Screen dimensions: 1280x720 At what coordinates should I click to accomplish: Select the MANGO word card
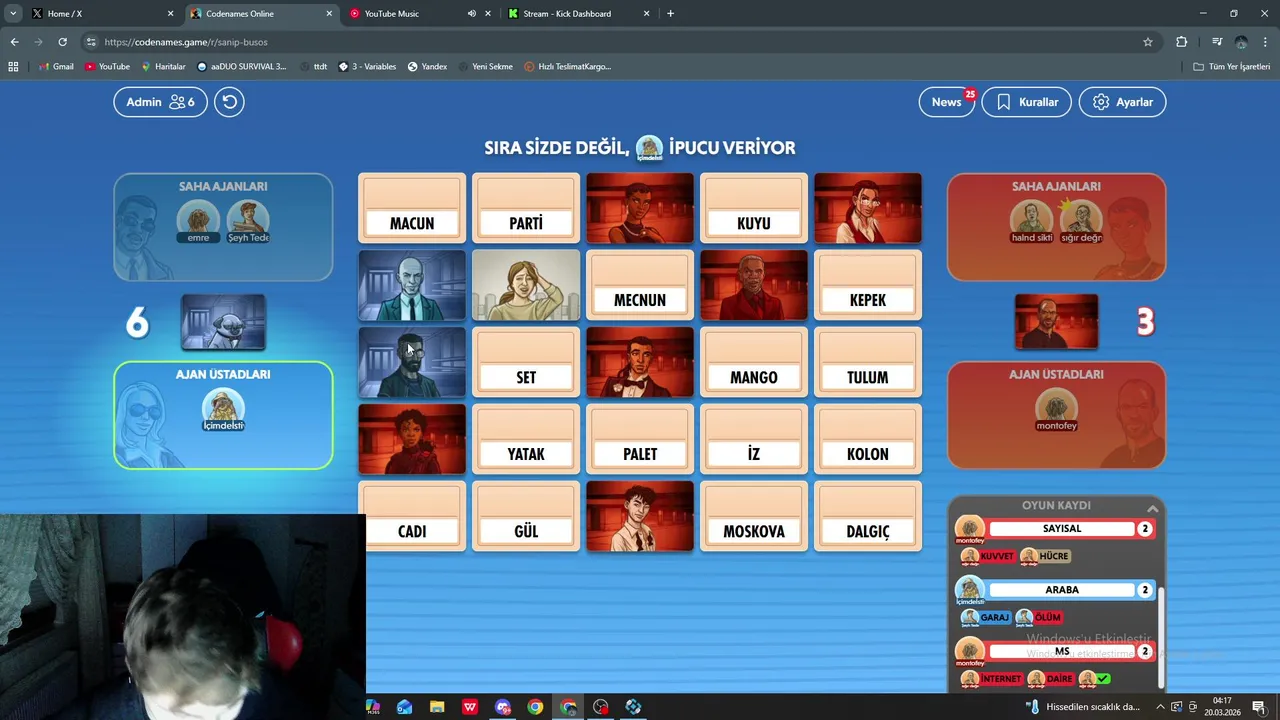754,362
